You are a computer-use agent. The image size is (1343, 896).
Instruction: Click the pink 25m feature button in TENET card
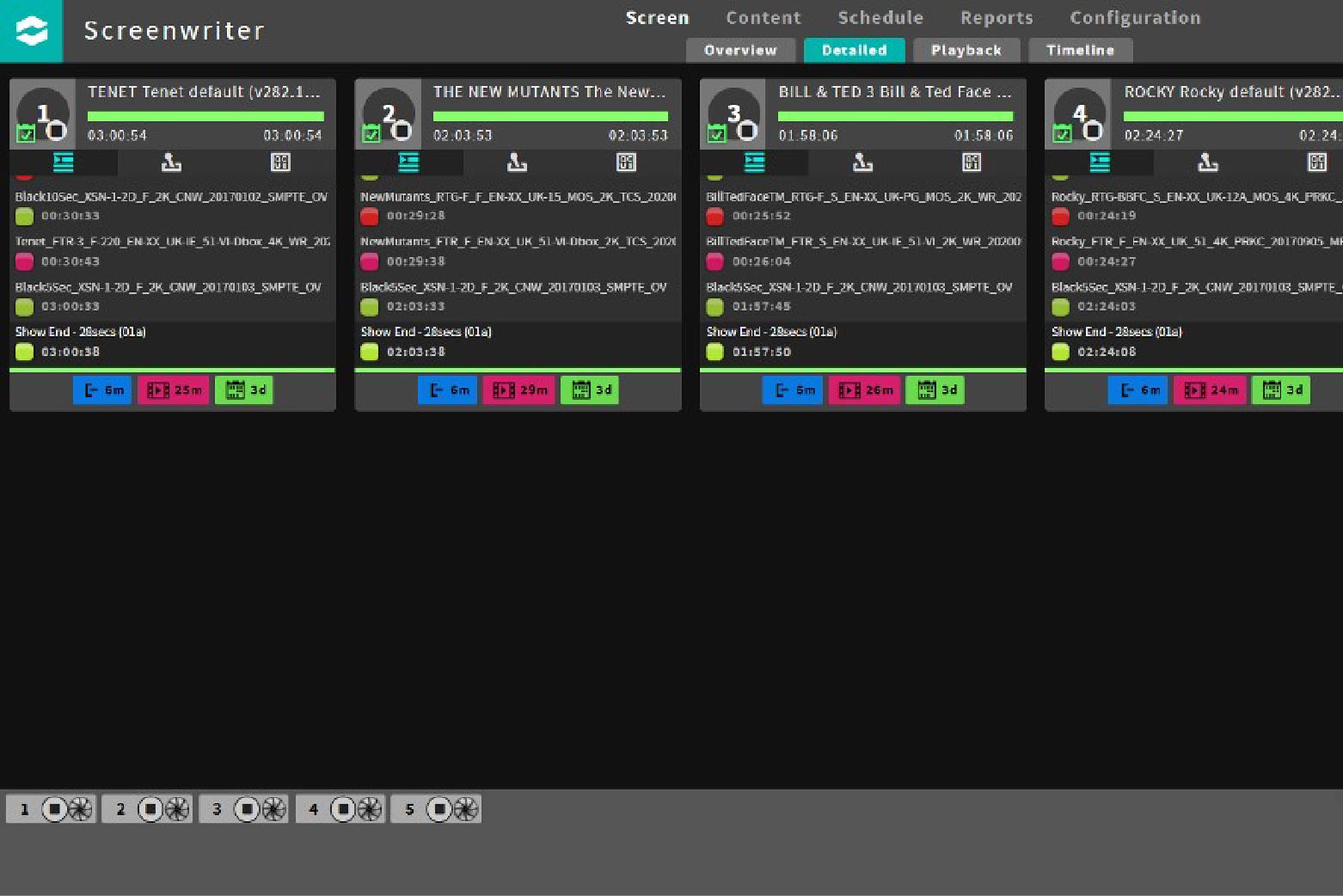(174, 390)
